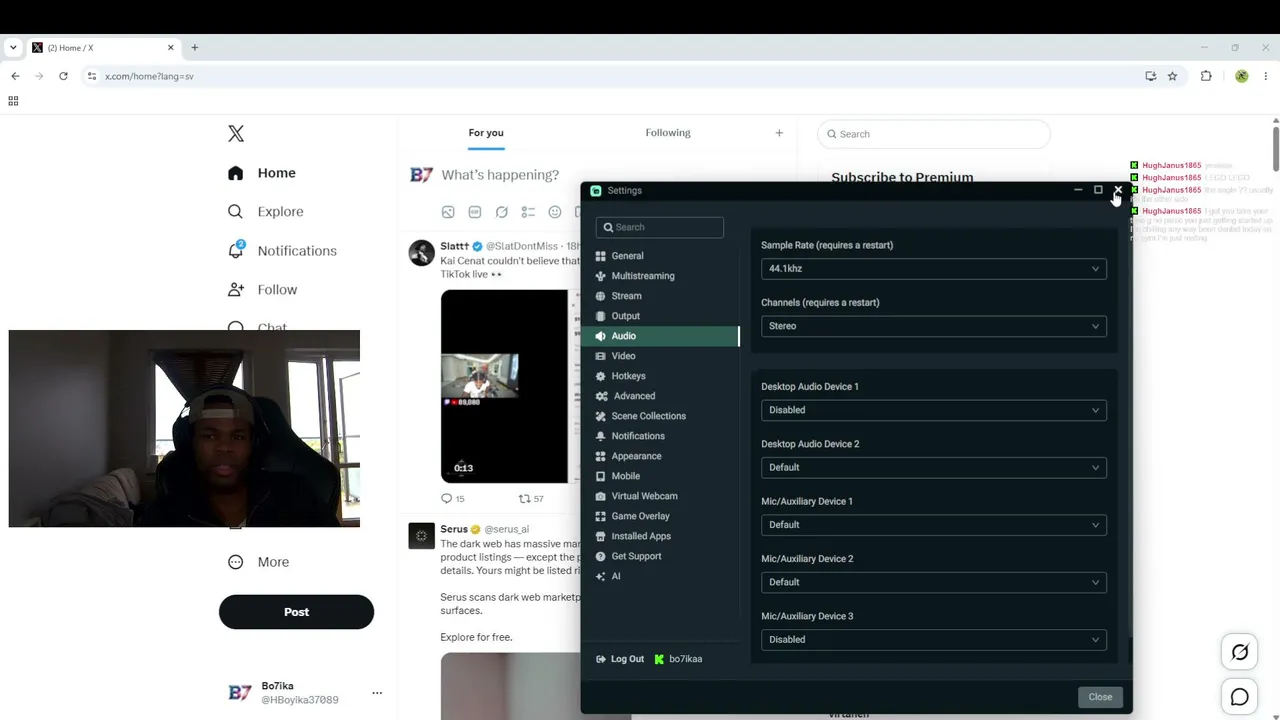Open Chrome's tab search dropdown
Viewport: 1280px width, 720px height.
pyautogui.click(x=13, y=47)
